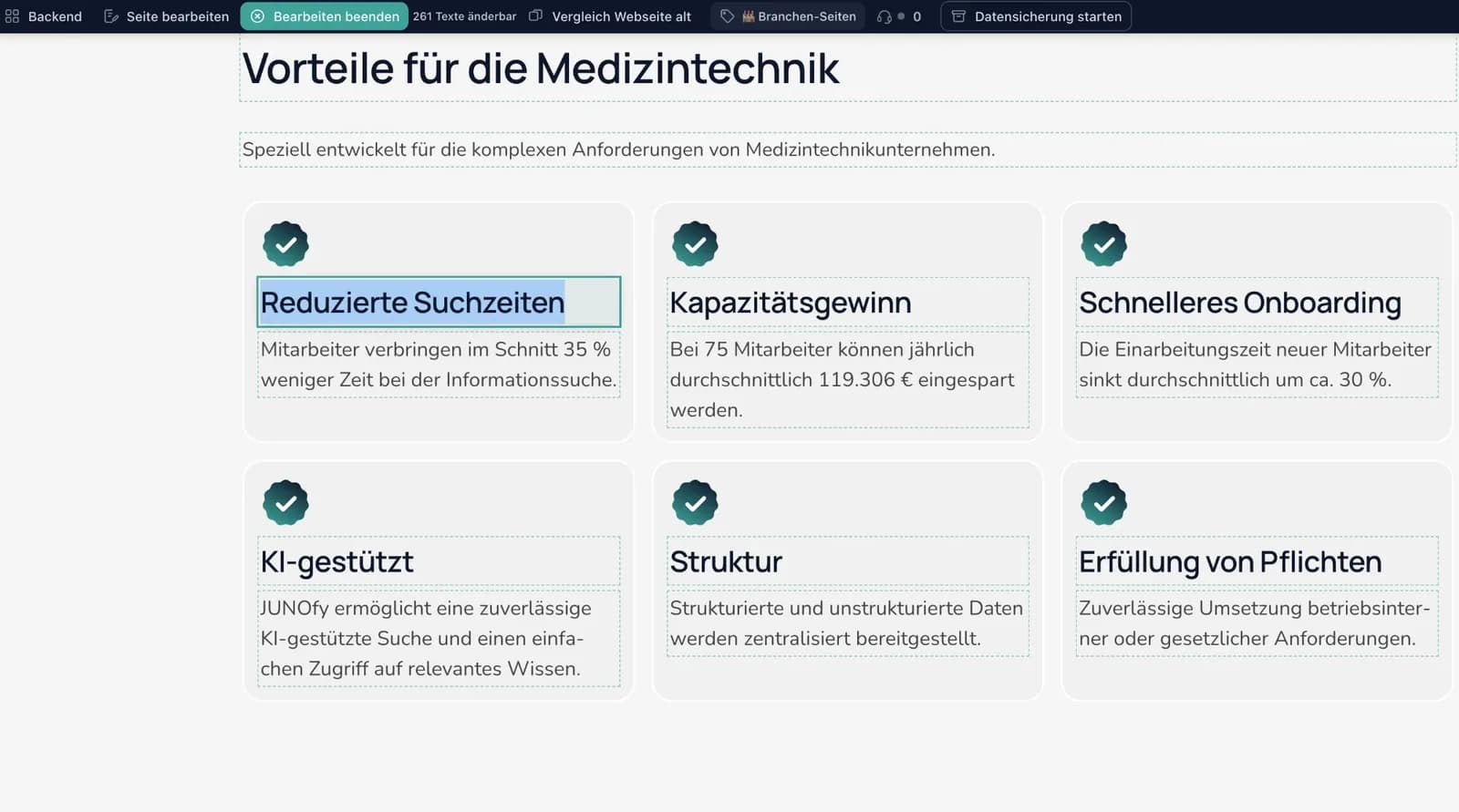The image size is (1459, 812).
Task: Click the 'Vorteile für die Medizintechnik' headline
Action: click(541, 68)
